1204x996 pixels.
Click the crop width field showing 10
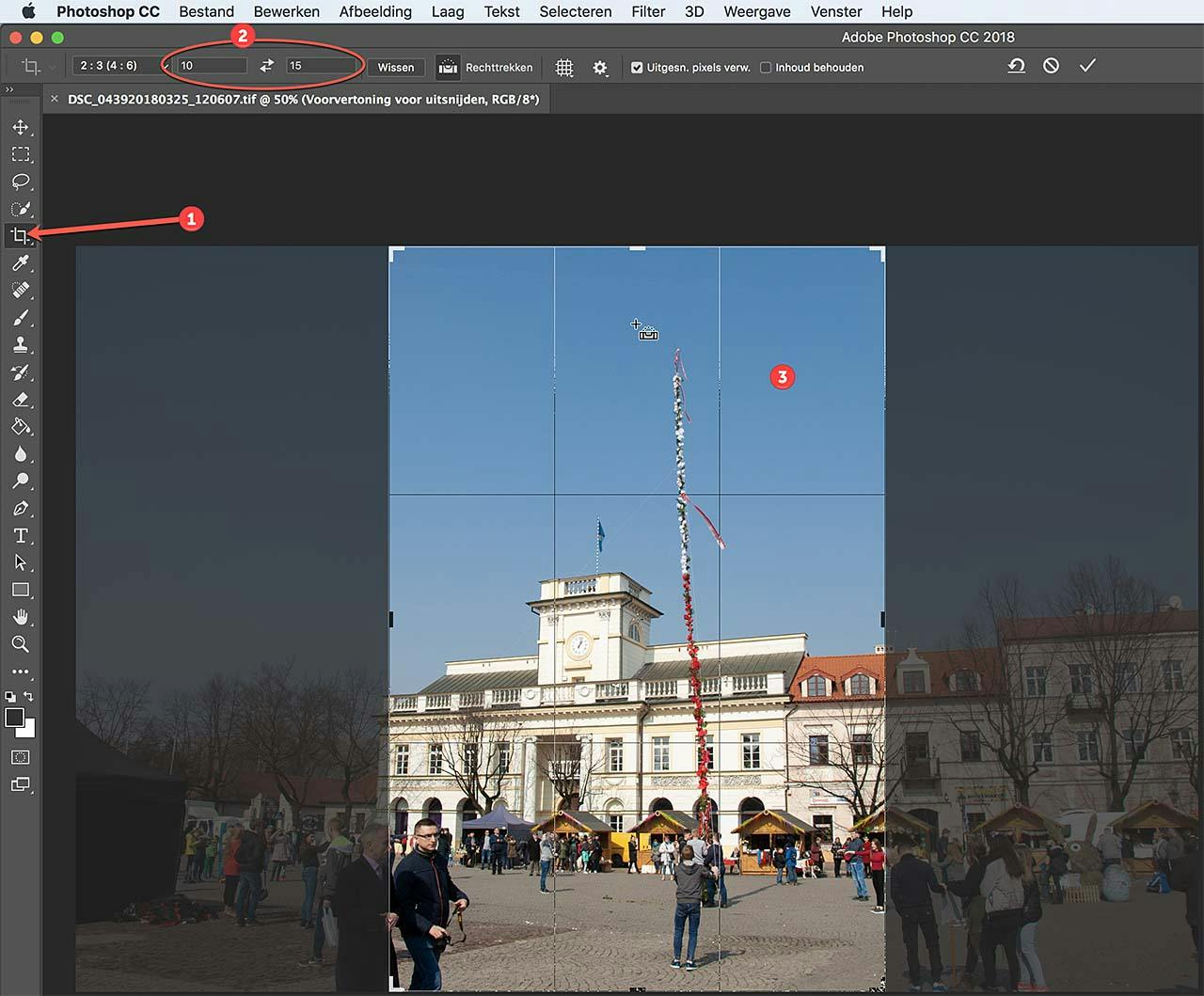pyautogui.click(x=213, y=66)
